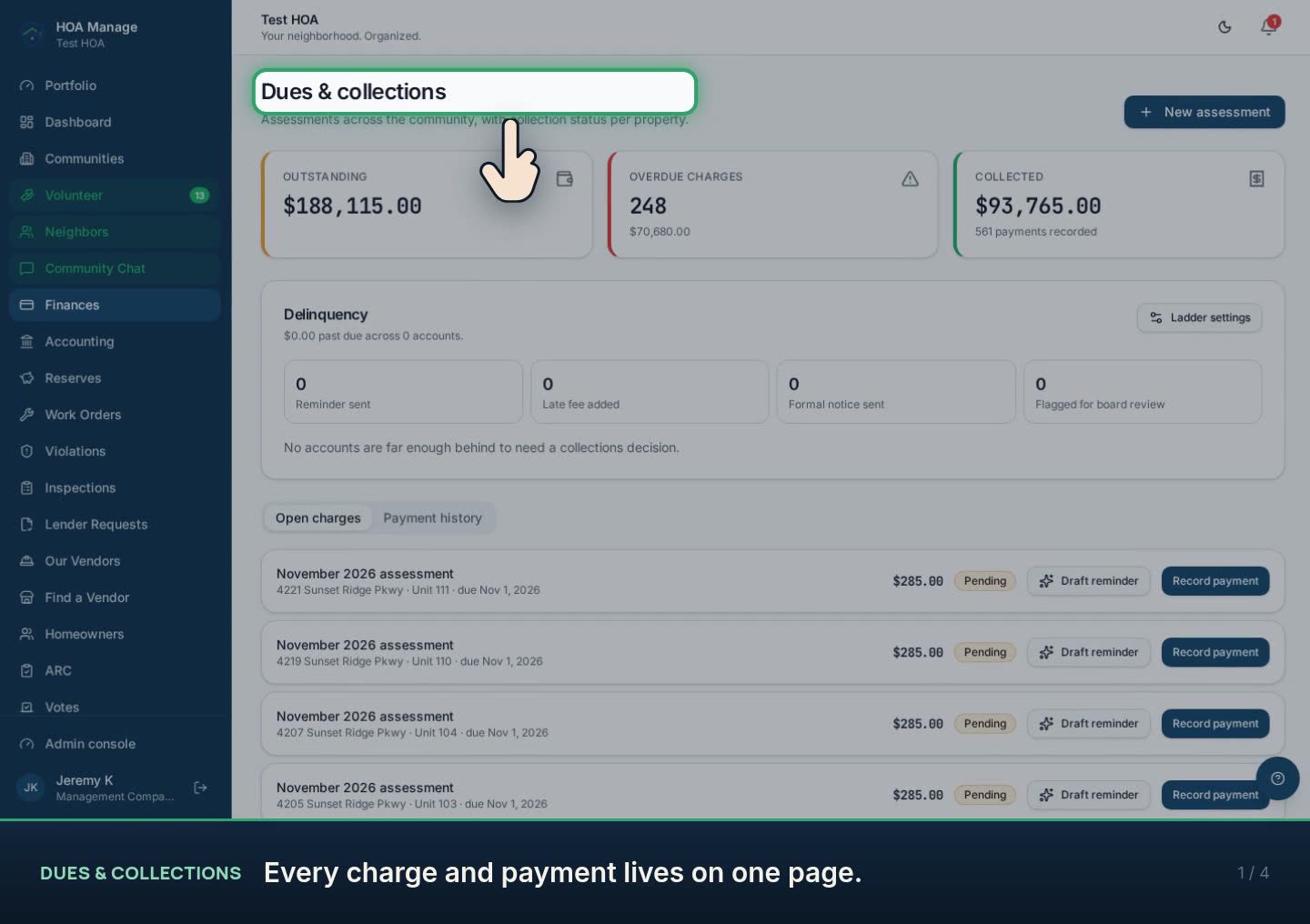Draft reminder for Unit 110 charge

(1088, 652)
